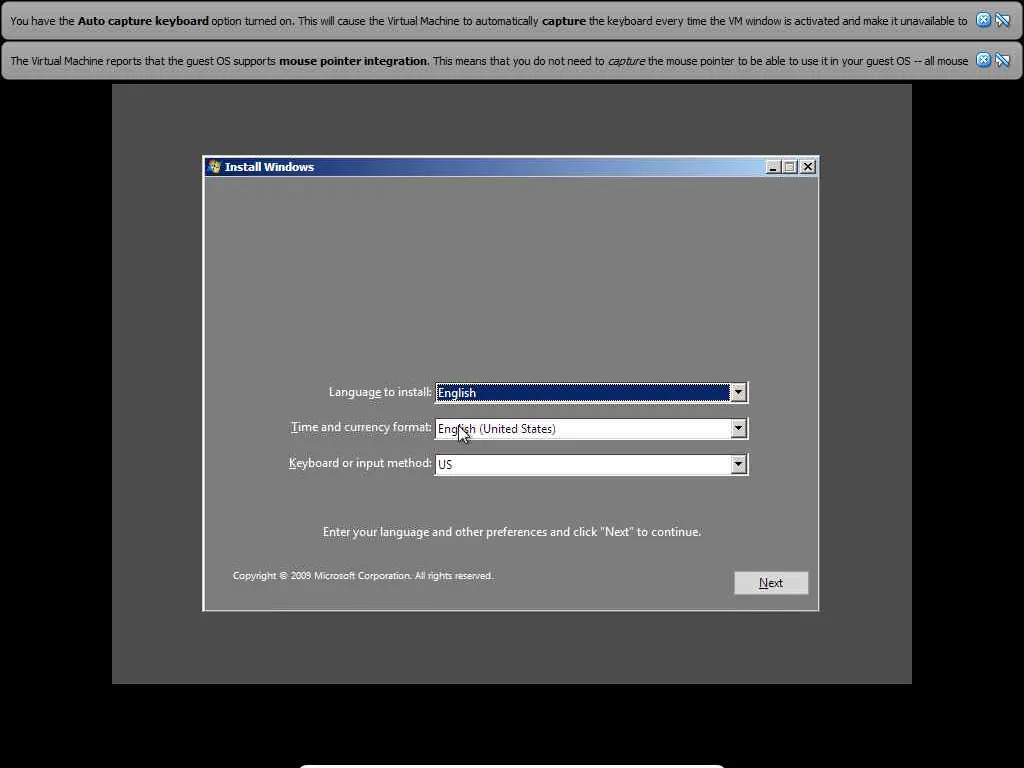Click the Time and currency format label
Viewport: 1024px width, 768px height.
361,427
